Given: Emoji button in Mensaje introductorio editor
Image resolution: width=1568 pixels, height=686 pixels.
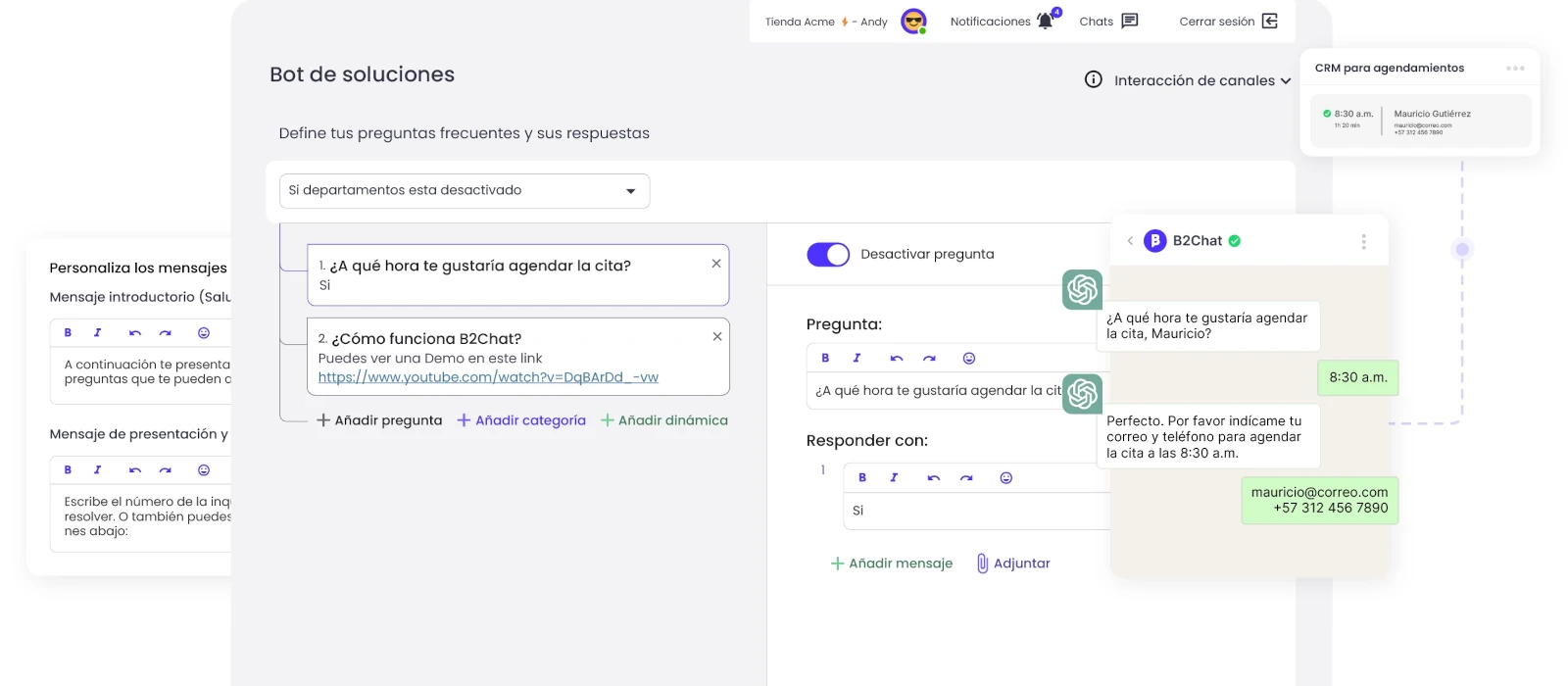Looking at the screenshot, I should point(204,333).
